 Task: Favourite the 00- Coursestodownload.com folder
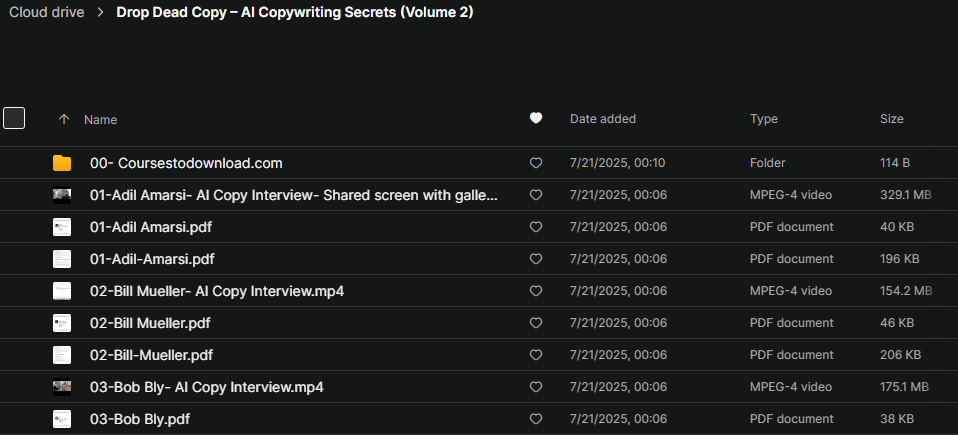536,163
